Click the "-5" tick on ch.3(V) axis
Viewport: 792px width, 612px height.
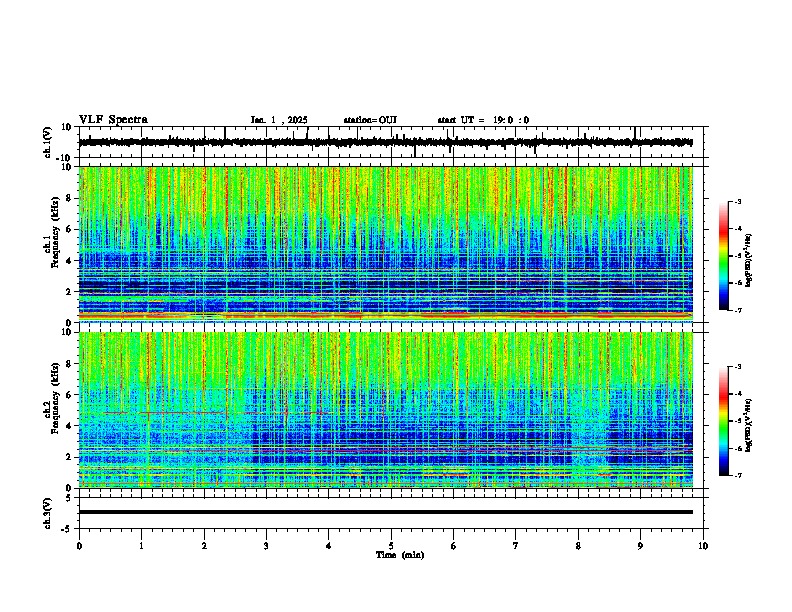pyautogui.click(x=67, y=529)
